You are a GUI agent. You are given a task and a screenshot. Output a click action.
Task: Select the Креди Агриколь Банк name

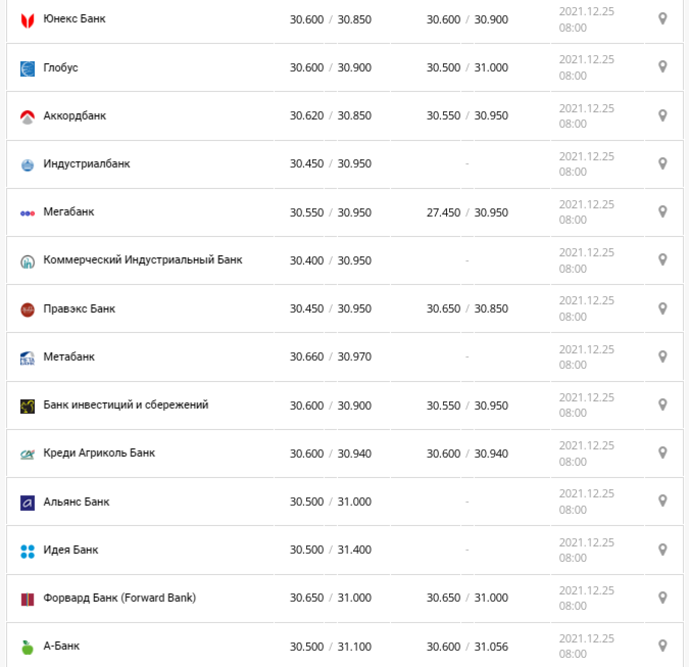(99, 453)
